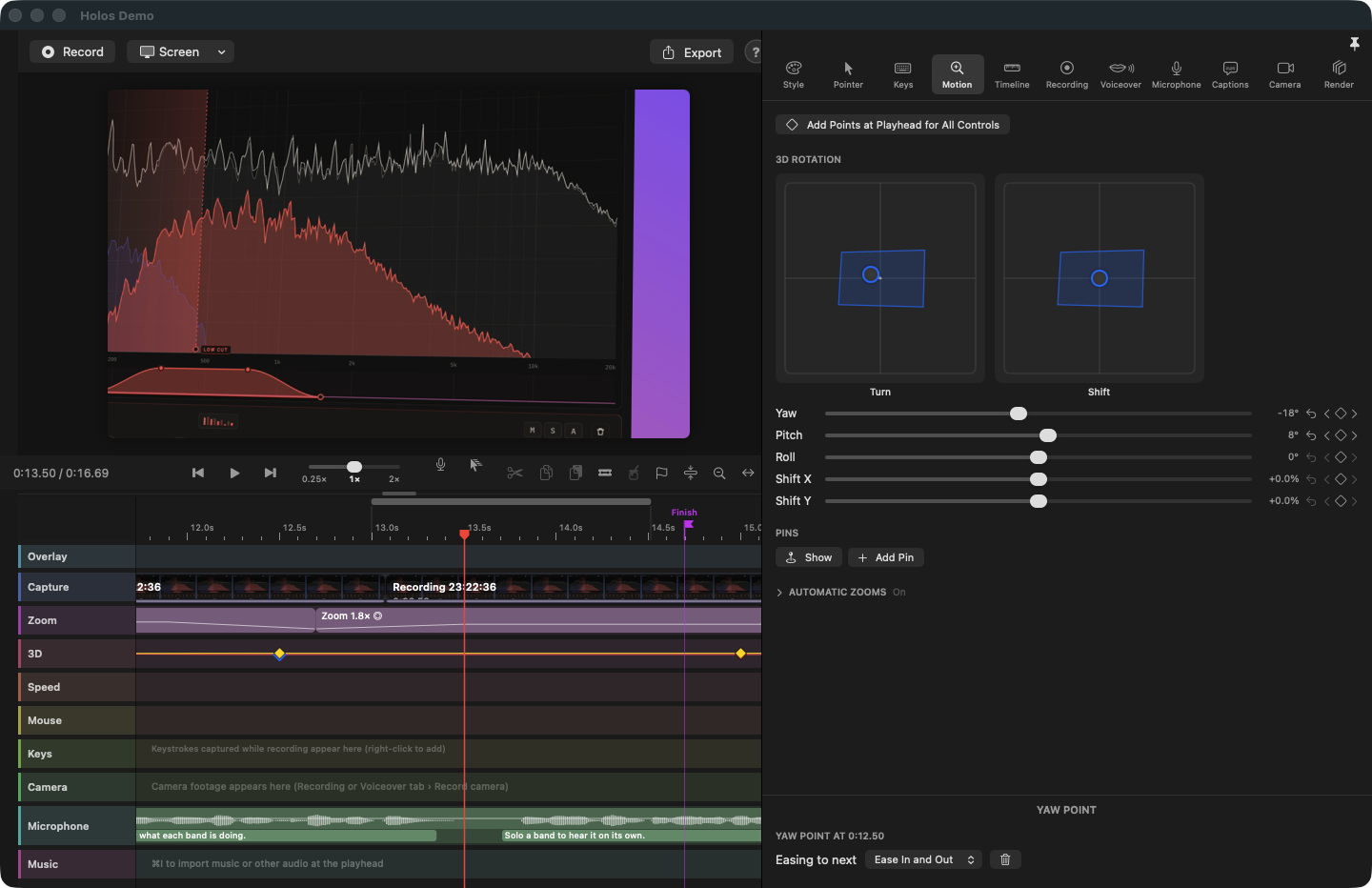Click the Export button
The image size is (1372, 888).
point(692,52)
